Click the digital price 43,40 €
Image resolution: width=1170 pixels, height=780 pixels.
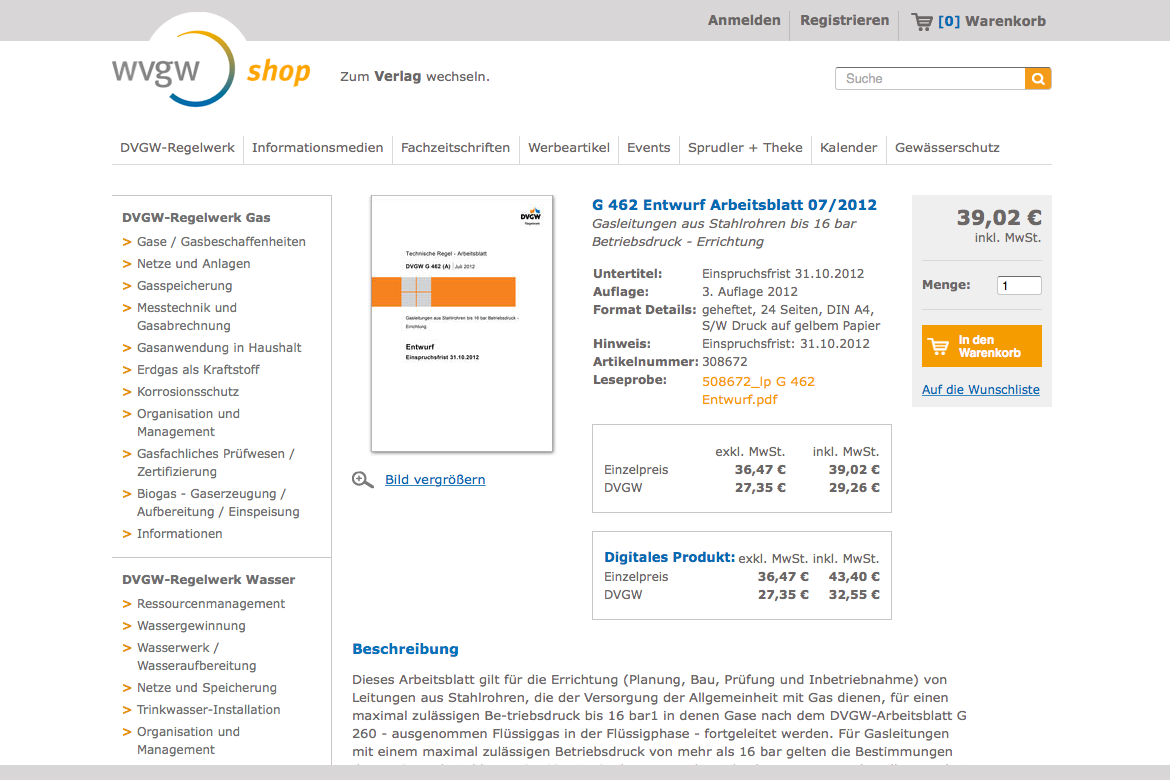(x=854, y=577)
